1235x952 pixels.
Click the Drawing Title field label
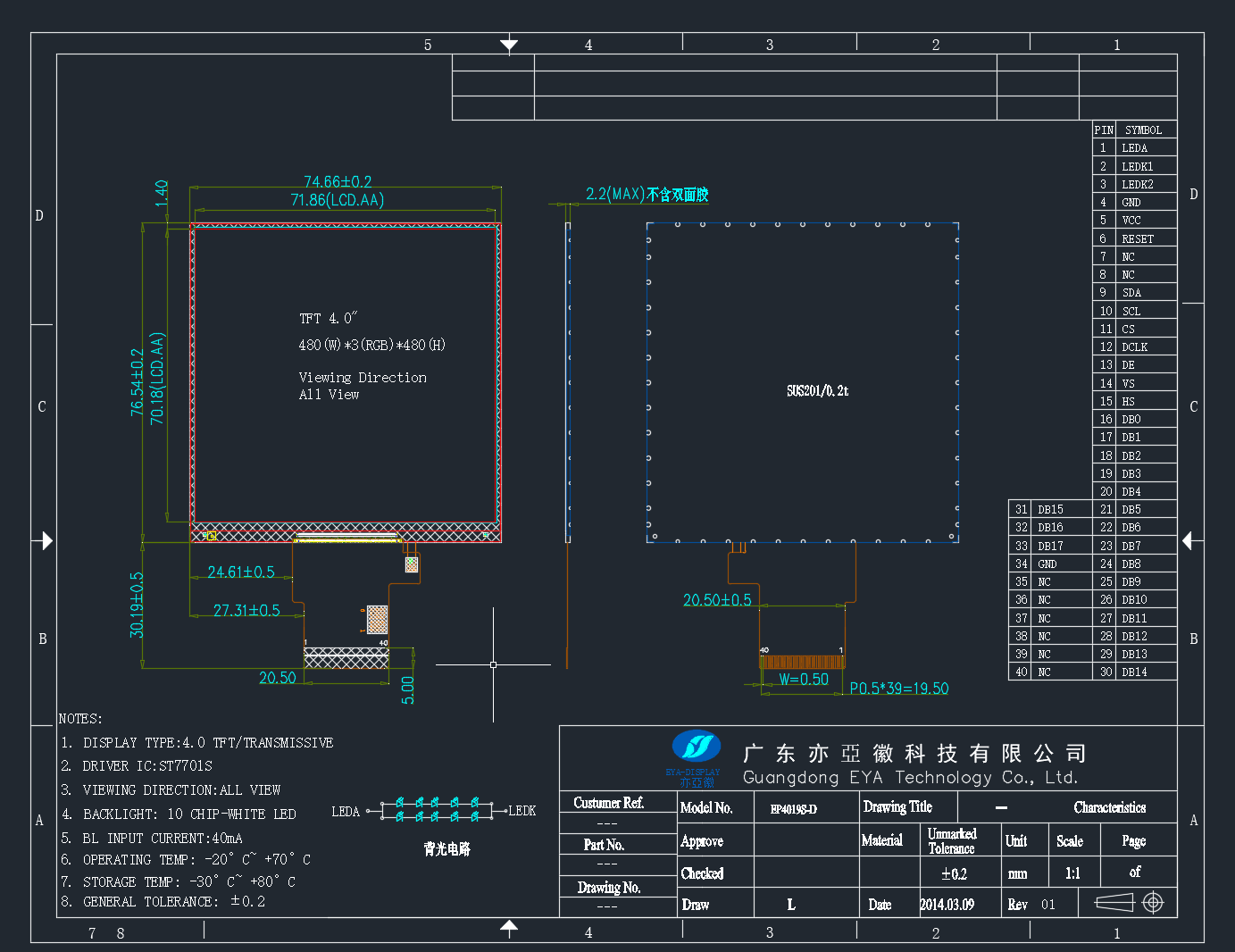coord(897,806)
